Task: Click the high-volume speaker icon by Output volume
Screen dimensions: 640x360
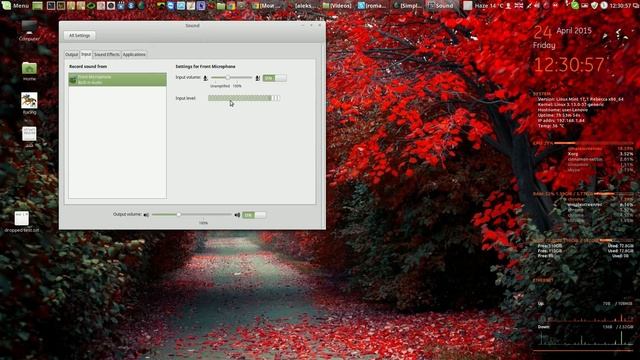Action: 237,215
